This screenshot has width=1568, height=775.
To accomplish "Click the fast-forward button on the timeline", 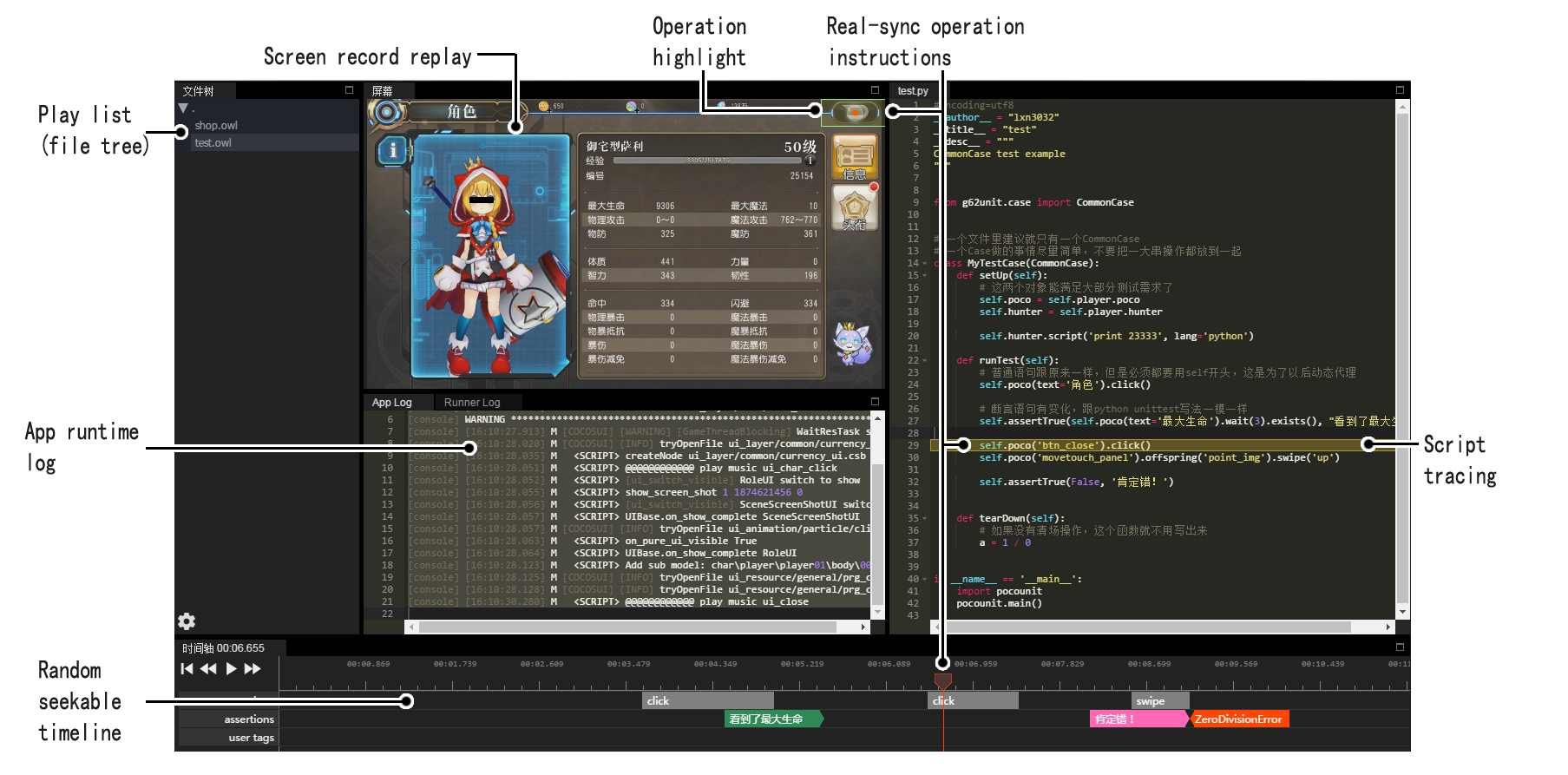I will coord(253,669).
